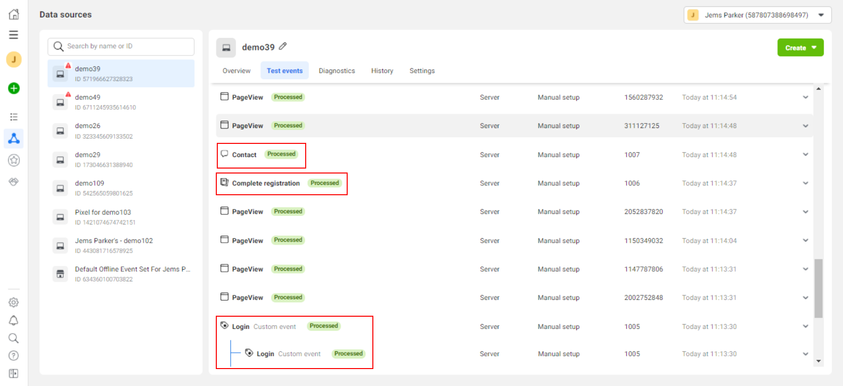Screen dimensions: 843x386
Task: Edit demo39 name with pencil icon
Action: tap(283, 47)
